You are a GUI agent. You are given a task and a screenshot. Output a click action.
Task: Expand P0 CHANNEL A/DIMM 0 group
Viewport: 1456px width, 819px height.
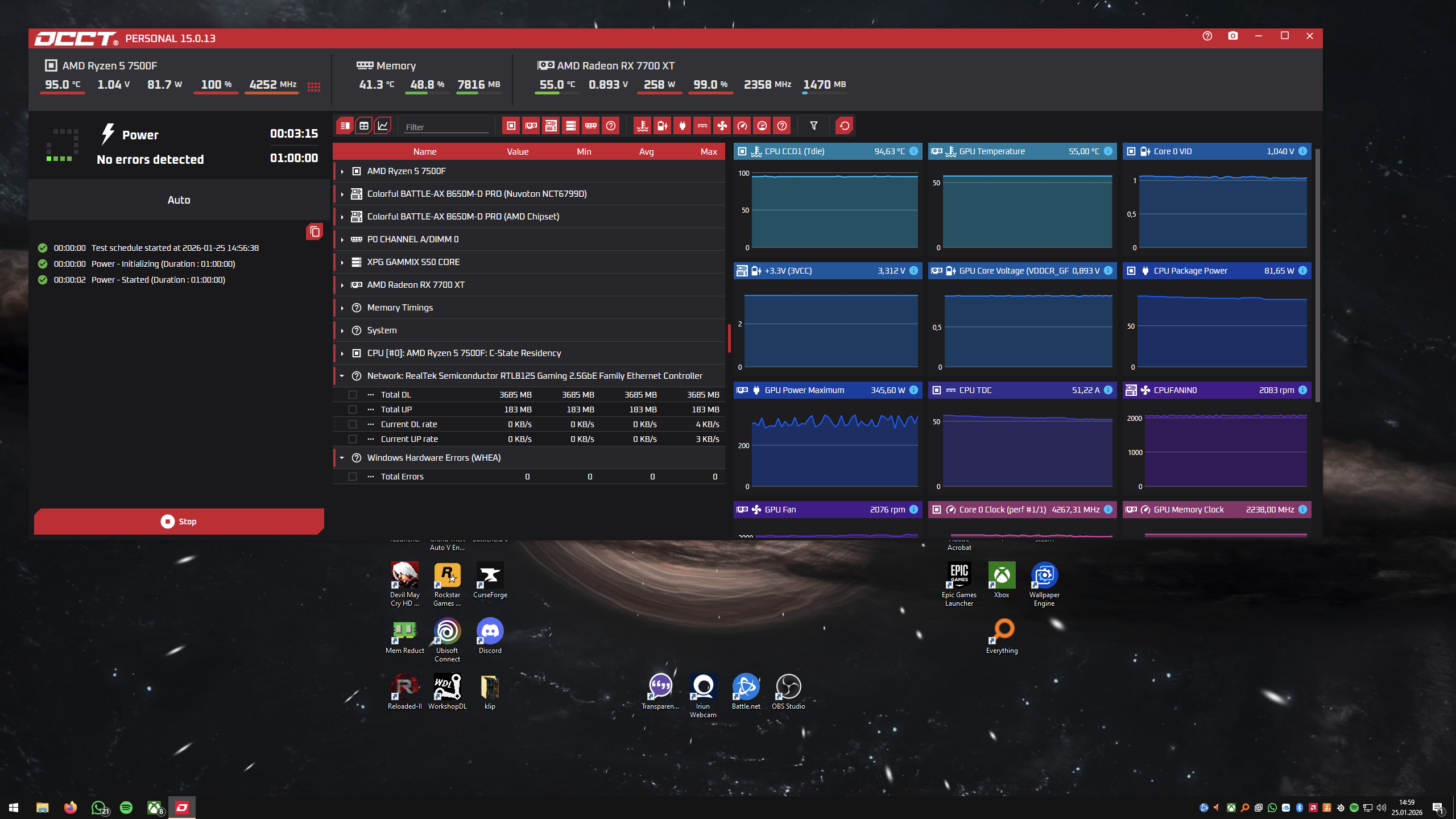[x=342, y=239]
